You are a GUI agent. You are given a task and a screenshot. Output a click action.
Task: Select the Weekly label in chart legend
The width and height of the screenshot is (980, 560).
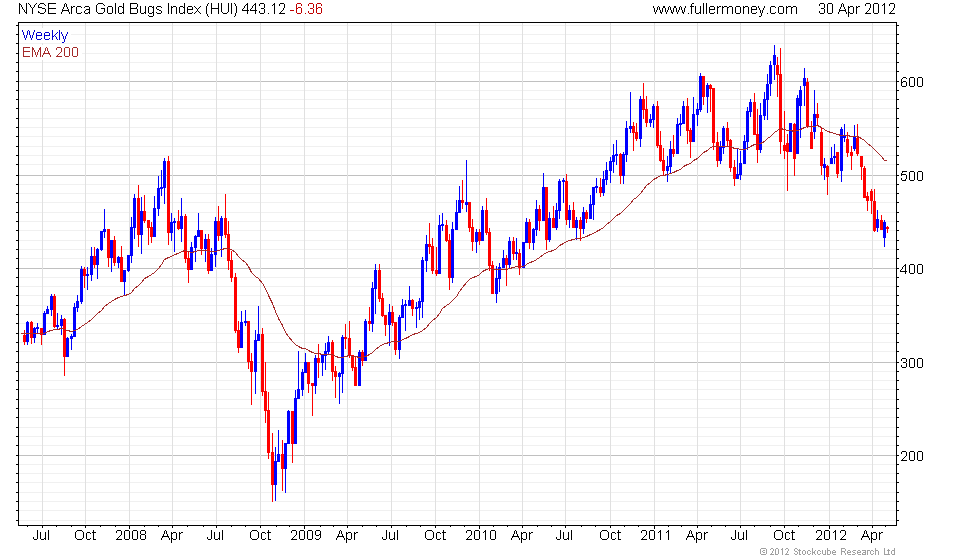click(44, 36)
